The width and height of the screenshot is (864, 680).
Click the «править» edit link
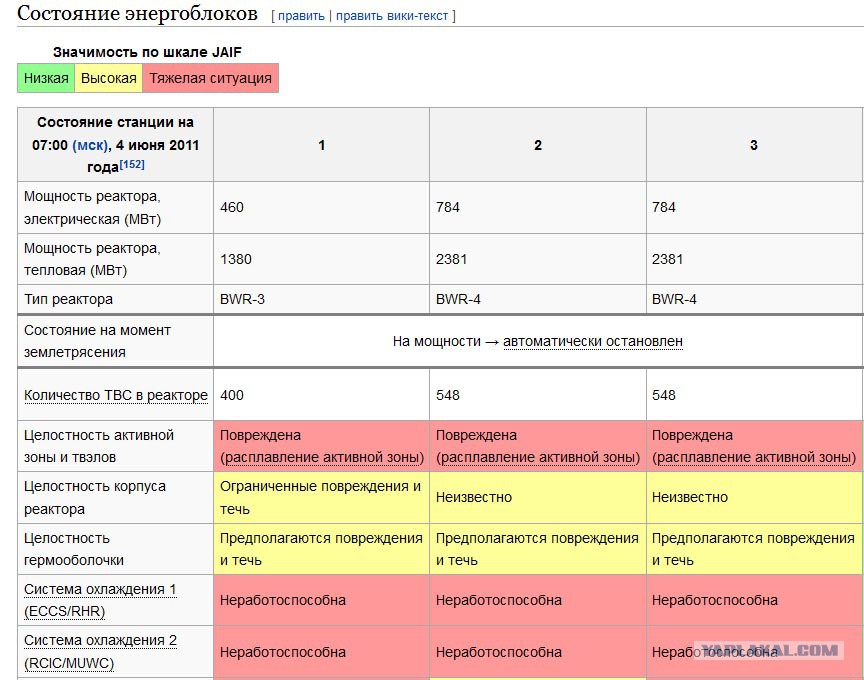[301, 16]
